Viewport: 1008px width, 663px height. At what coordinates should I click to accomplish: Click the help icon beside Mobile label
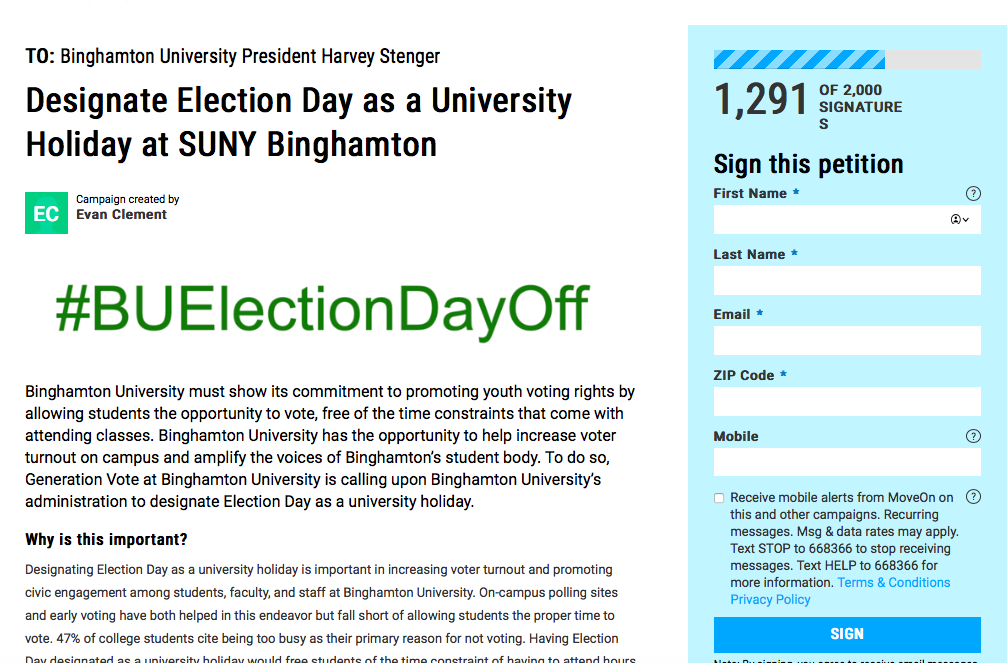click(x=973, y=436)
